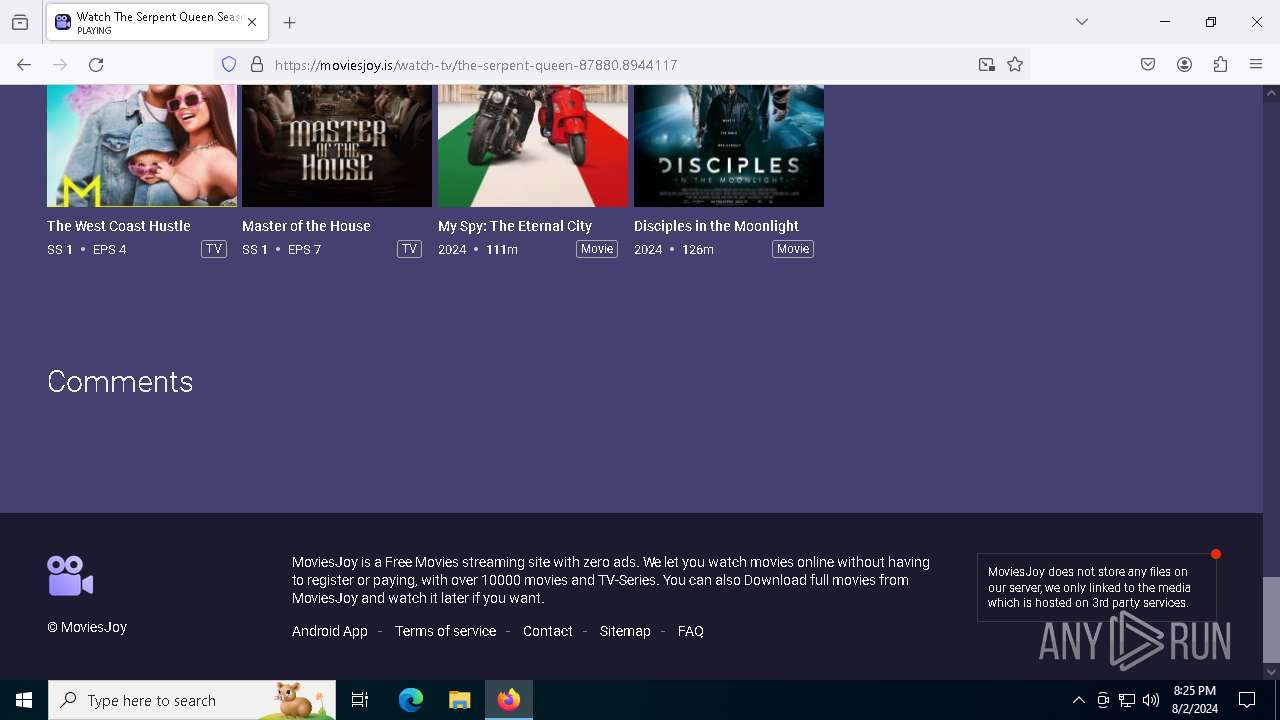This screenshot has width=1280, height=720.
Task: Open FAQ footer link
Action: click(x=691, y=631)
